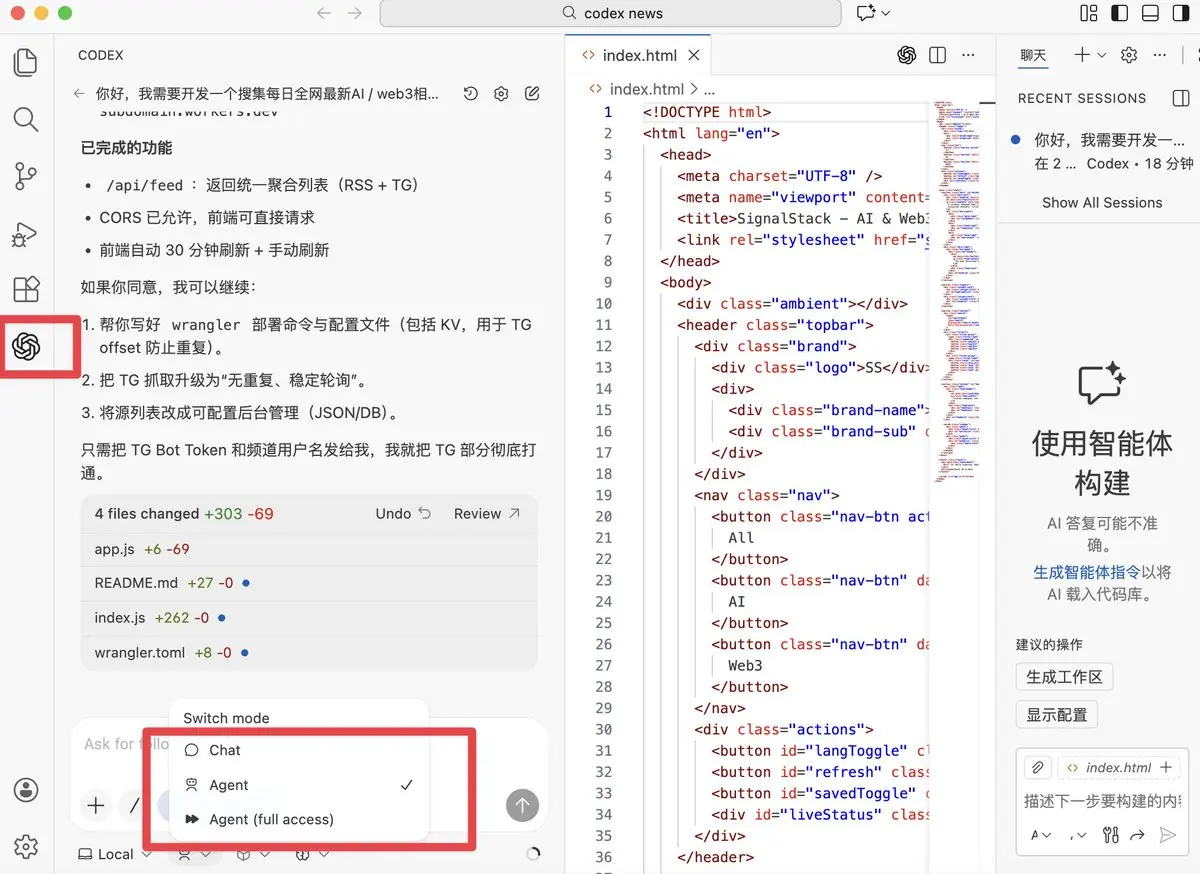Open the Extensions icon

click(x=26, y=290)
